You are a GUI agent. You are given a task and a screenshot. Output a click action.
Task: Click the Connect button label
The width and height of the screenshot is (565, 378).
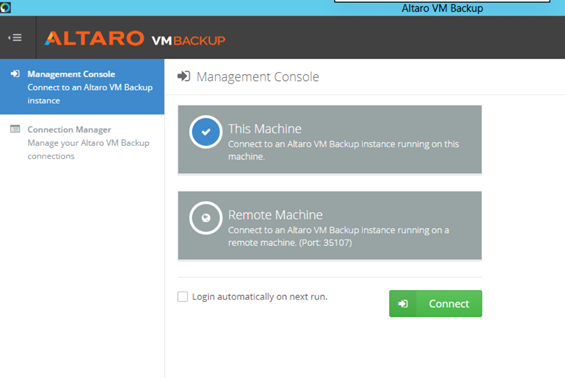coord(449,304)
